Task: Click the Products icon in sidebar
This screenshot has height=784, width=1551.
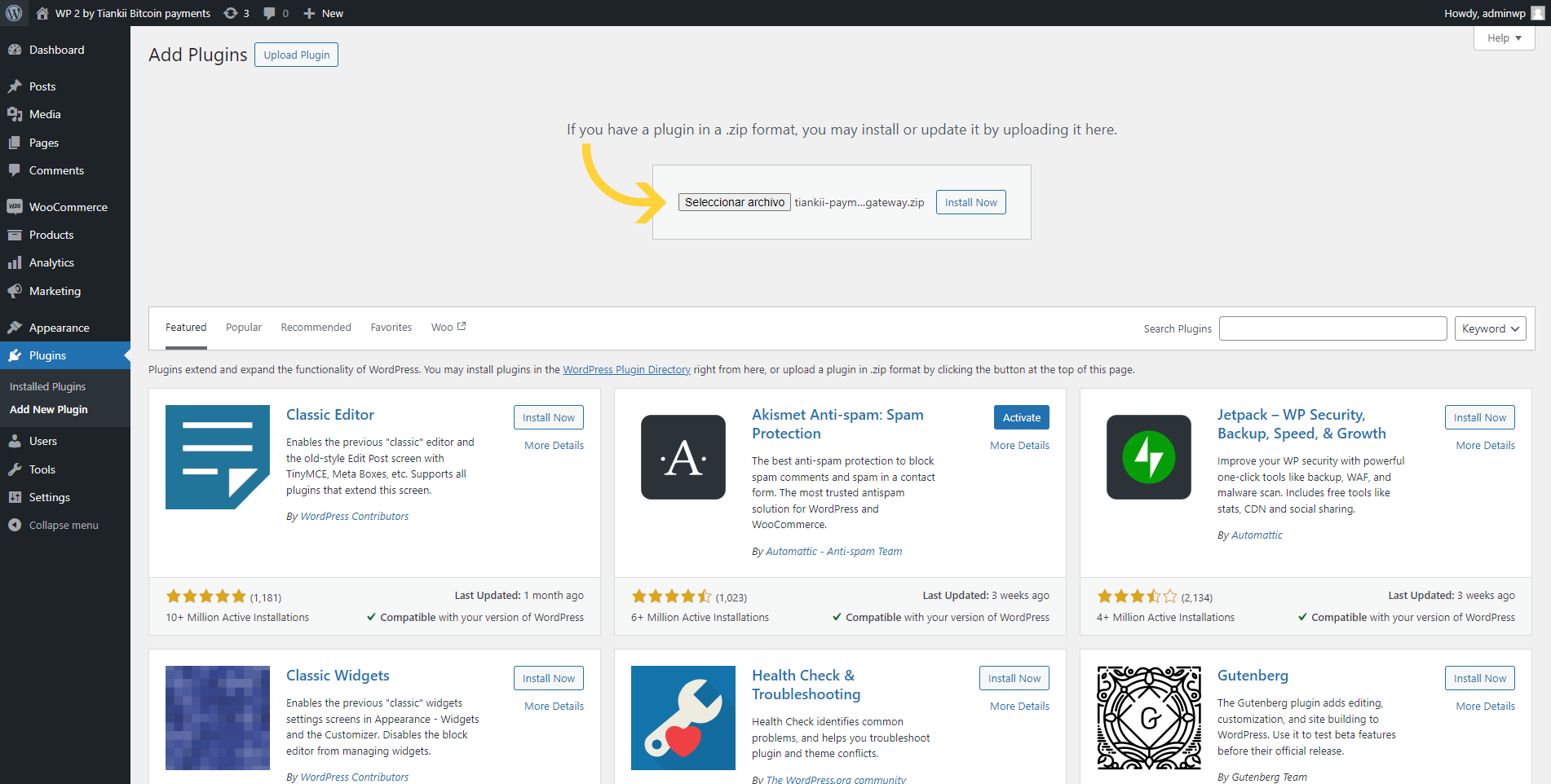Action: tap(15, 235)
